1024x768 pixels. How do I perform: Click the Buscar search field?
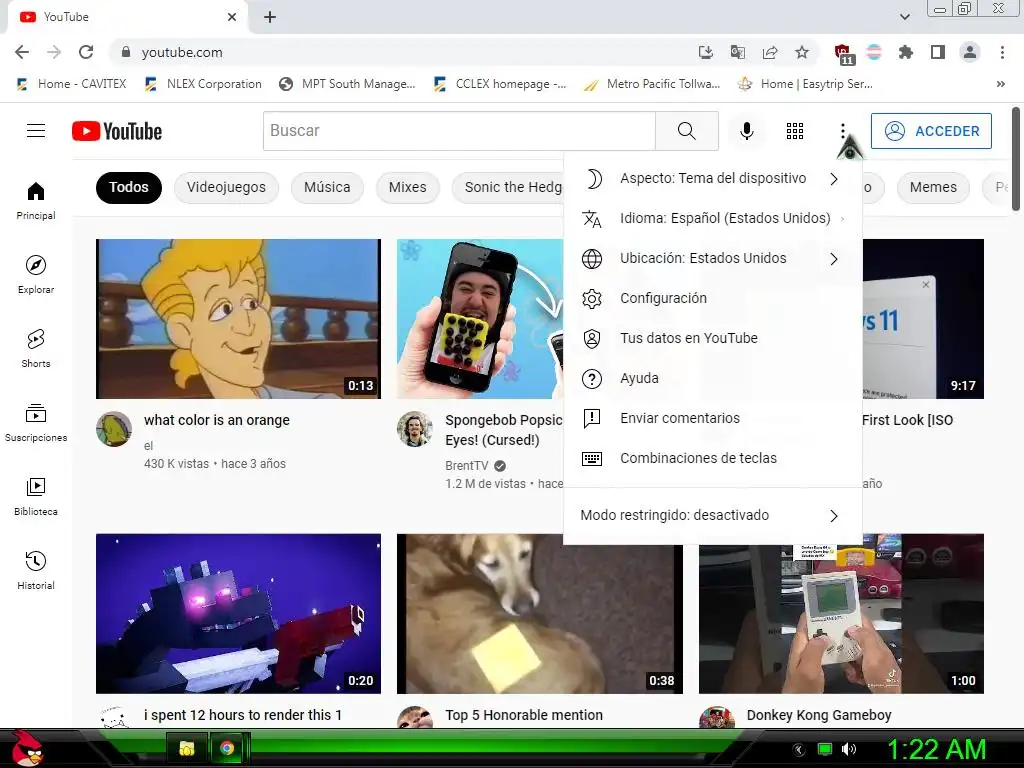tap(459, 131)
